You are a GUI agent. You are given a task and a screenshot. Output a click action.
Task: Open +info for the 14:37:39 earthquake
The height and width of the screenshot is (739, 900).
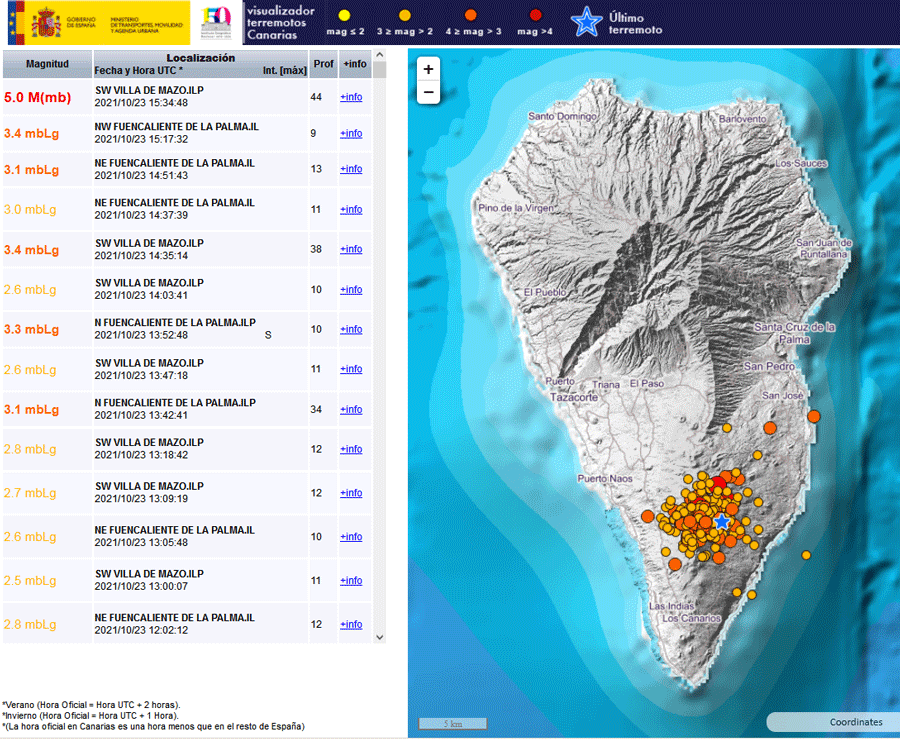coord(351,209)
